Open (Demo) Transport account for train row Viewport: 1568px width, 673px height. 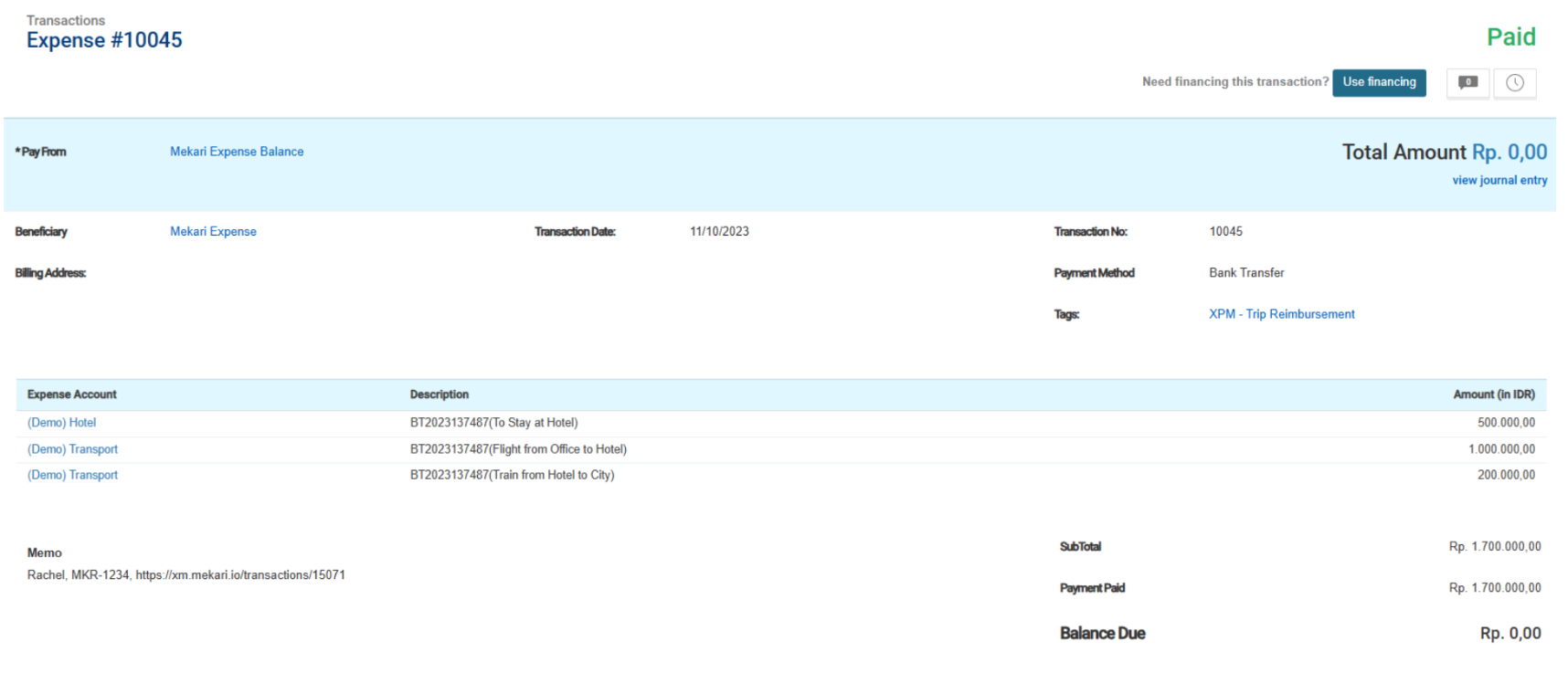pos(72,475)
